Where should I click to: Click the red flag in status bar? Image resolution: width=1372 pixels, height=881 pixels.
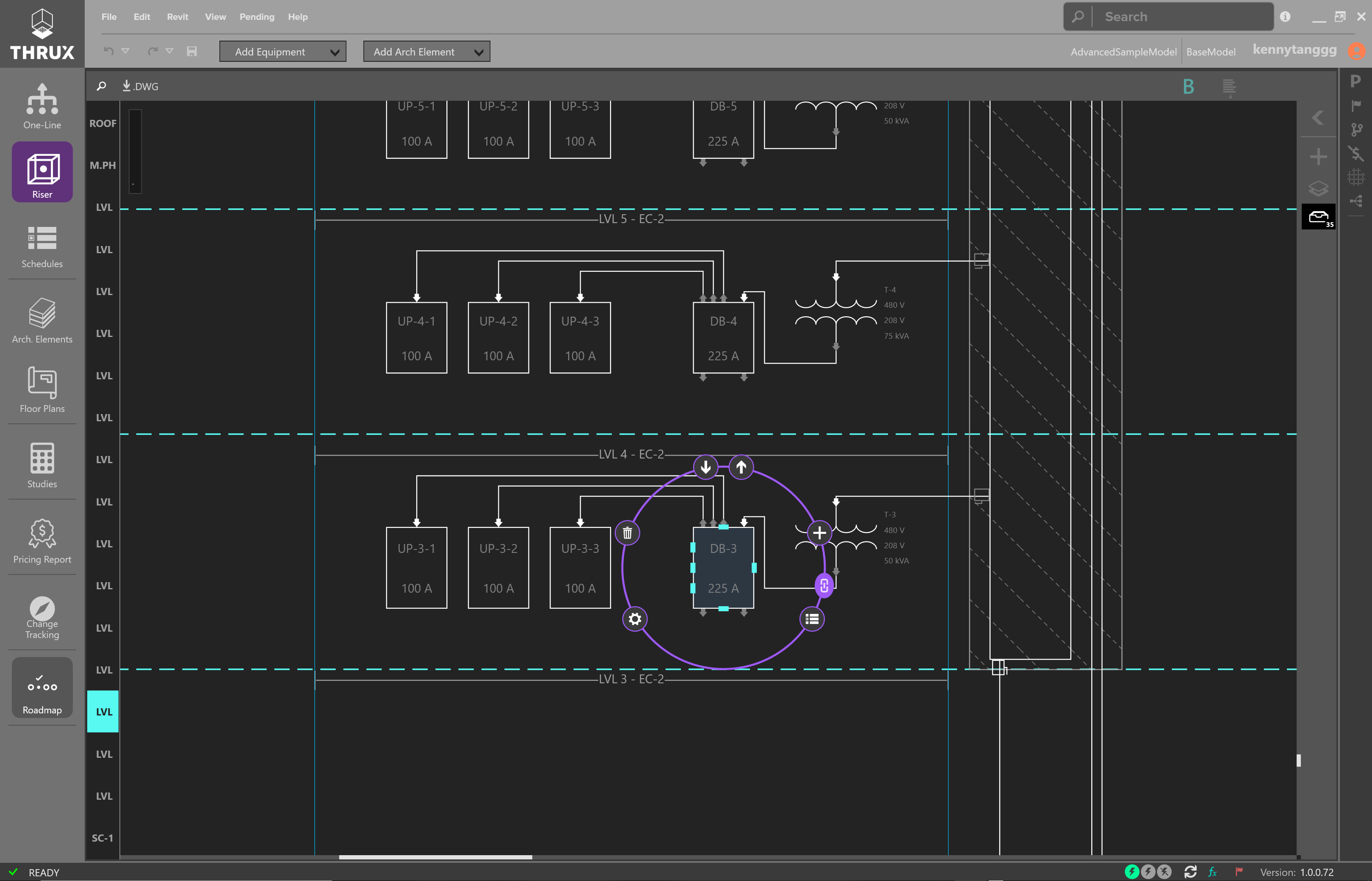coord(1239,872)
